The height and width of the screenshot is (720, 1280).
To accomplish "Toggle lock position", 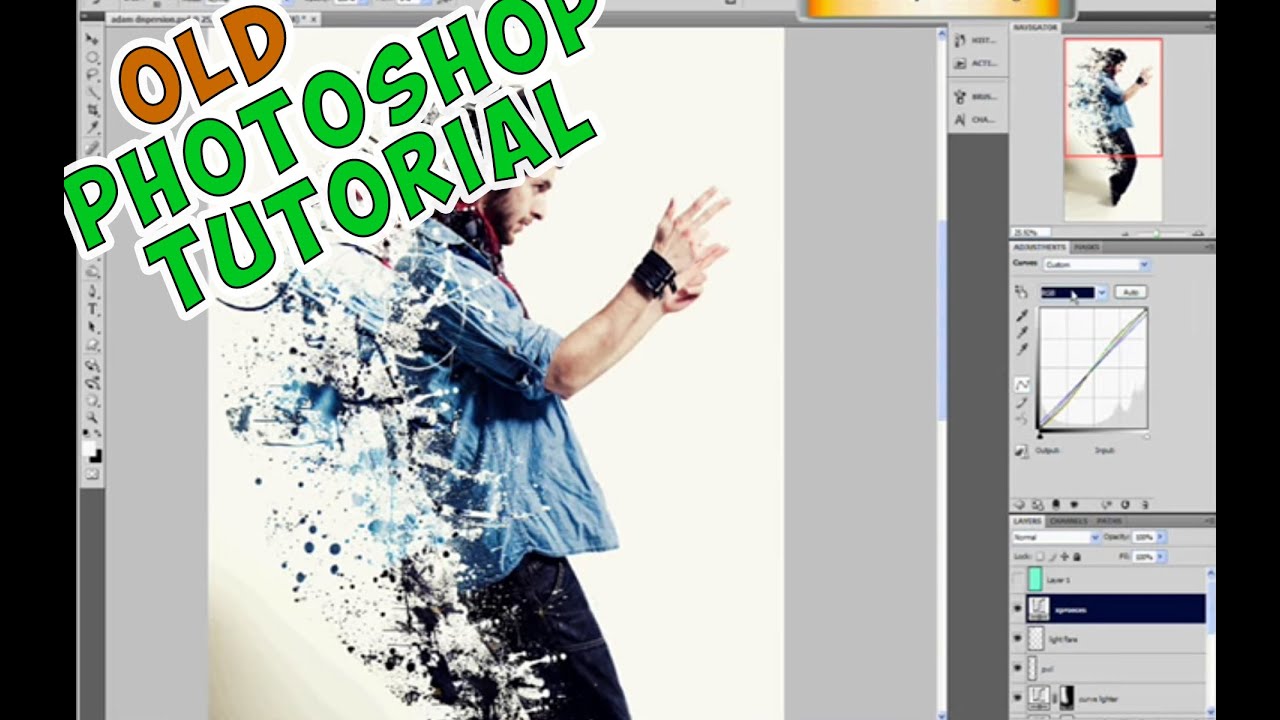I will click(x=1065, y=556).
